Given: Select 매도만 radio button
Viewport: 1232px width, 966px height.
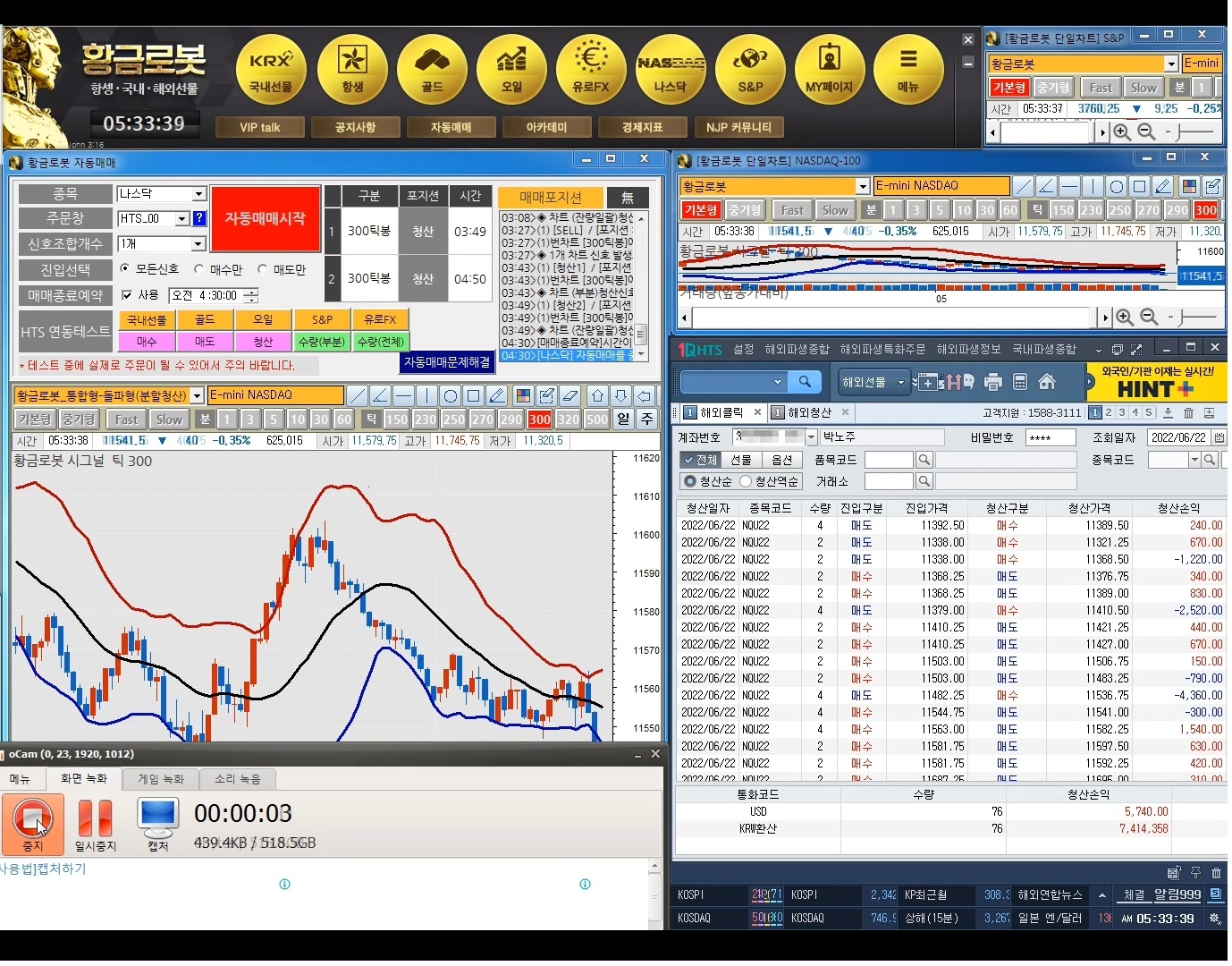Looking at the screenshot, I should click(262, 268).
